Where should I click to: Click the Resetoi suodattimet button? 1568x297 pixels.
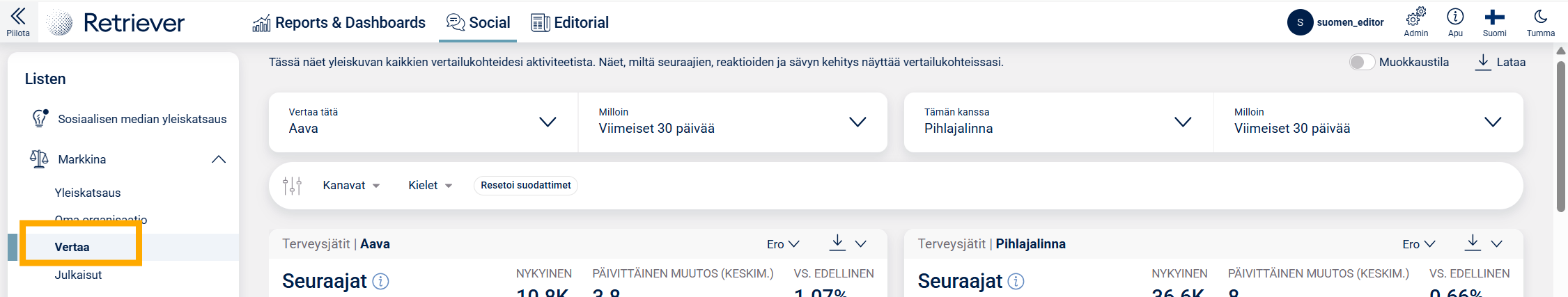525,186
